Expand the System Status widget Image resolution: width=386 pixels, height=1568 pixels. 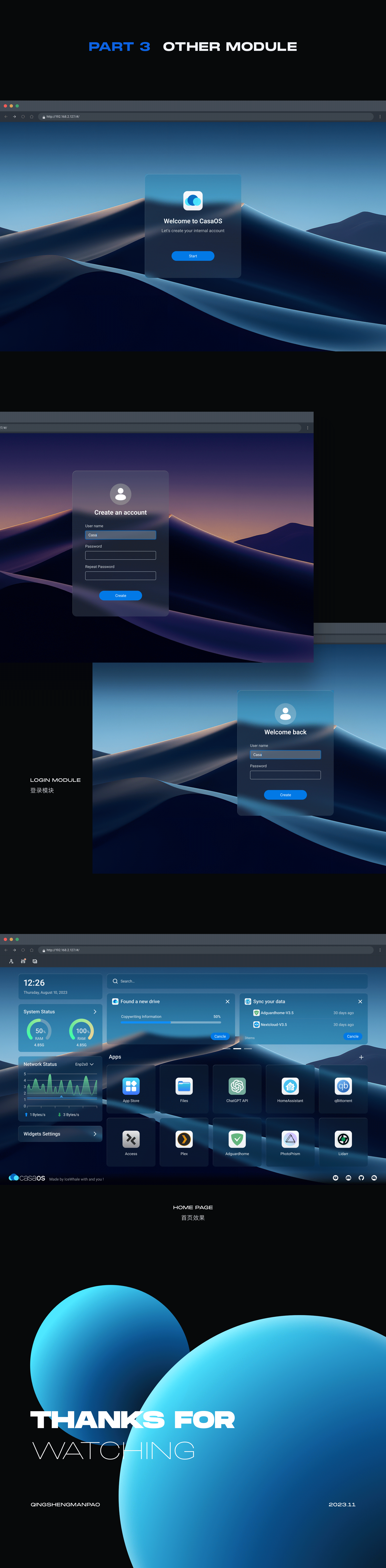point(95,1012)
